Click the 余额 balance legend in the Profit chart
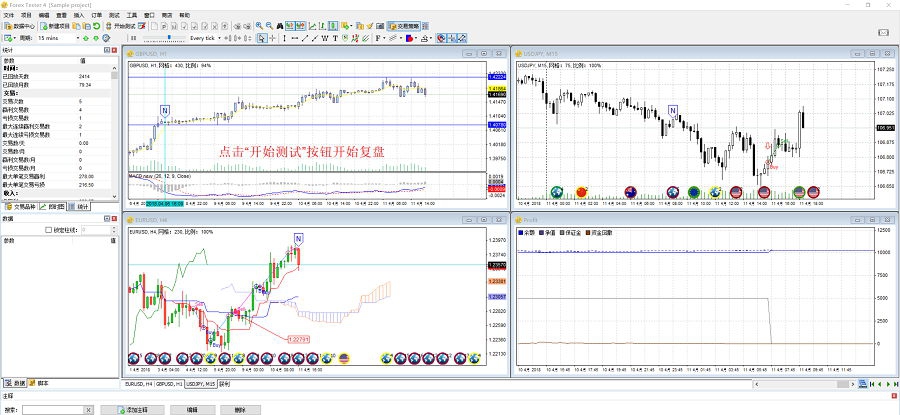 [x=526, y=232]
